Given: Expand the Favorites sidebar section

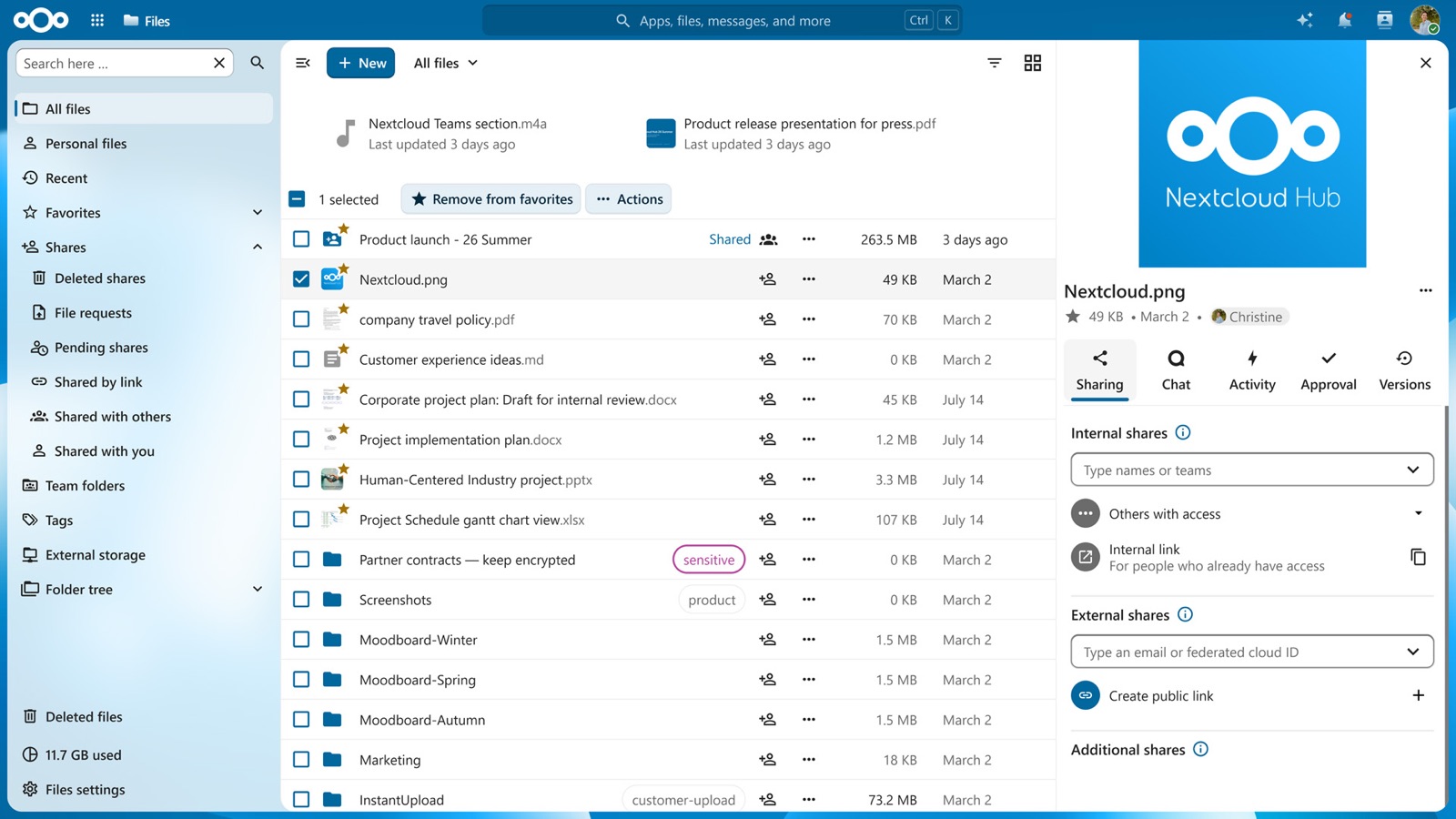Looking at the screenshot, I should point(258,212).
